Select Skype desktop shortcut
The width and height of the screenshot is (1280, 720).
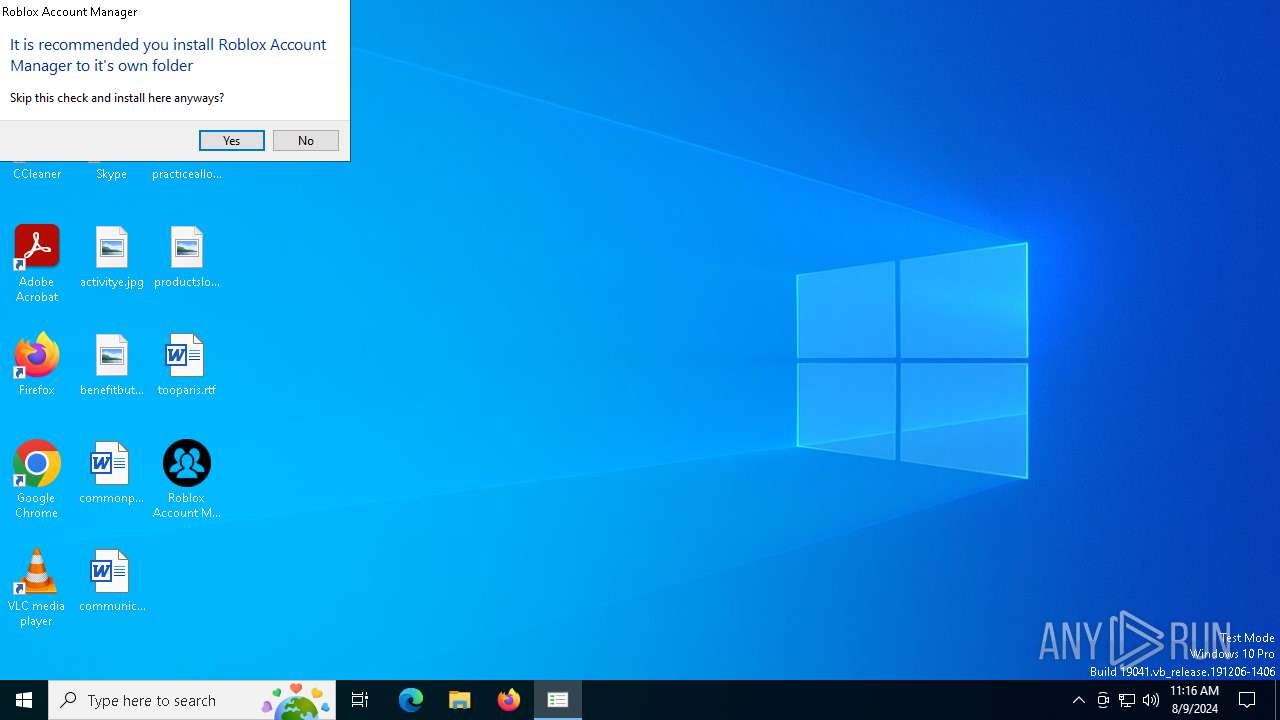pyautogui.click(x=112, y=172)
